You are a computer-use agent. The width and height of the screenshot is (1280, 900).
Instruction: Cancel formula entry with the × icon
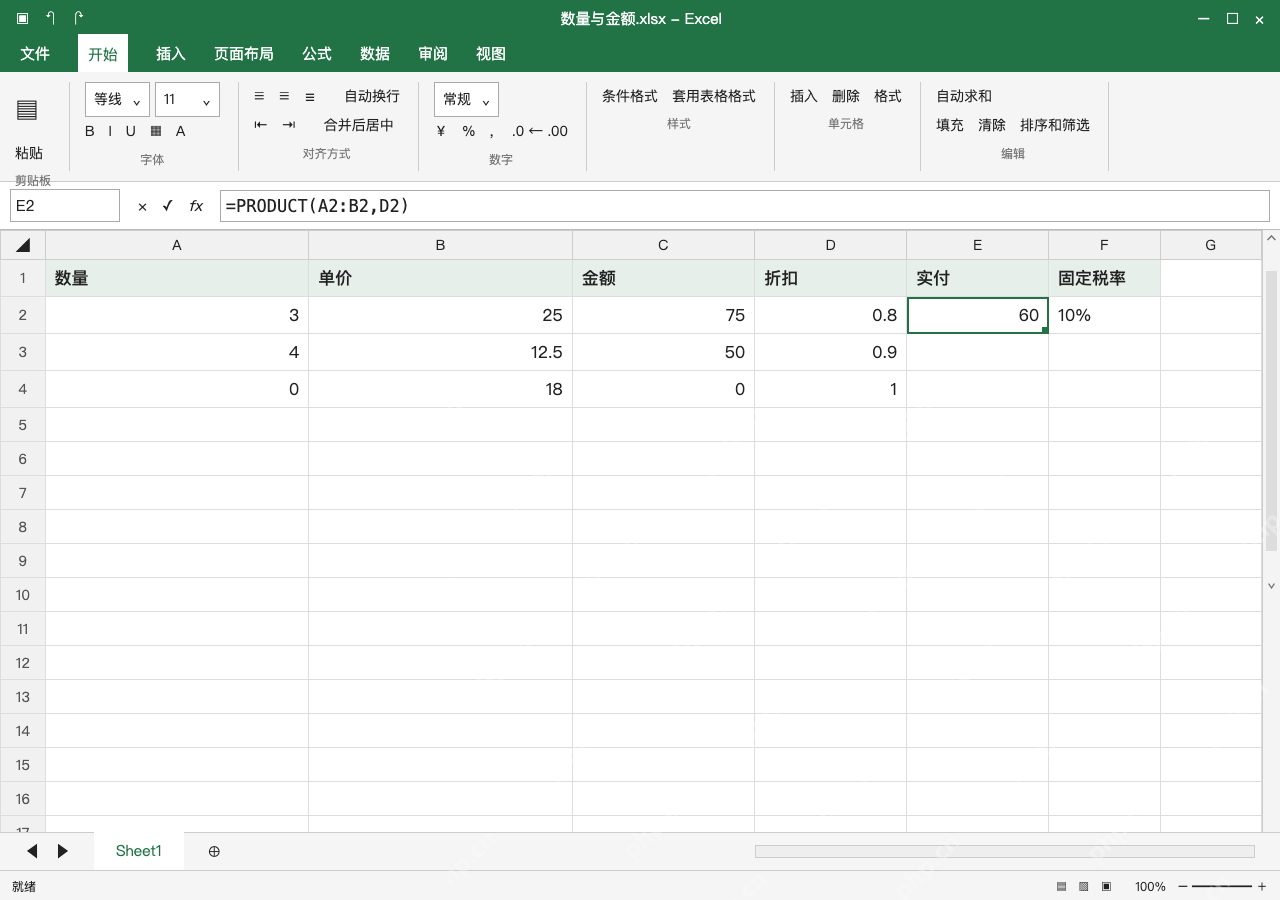point(142,206)
